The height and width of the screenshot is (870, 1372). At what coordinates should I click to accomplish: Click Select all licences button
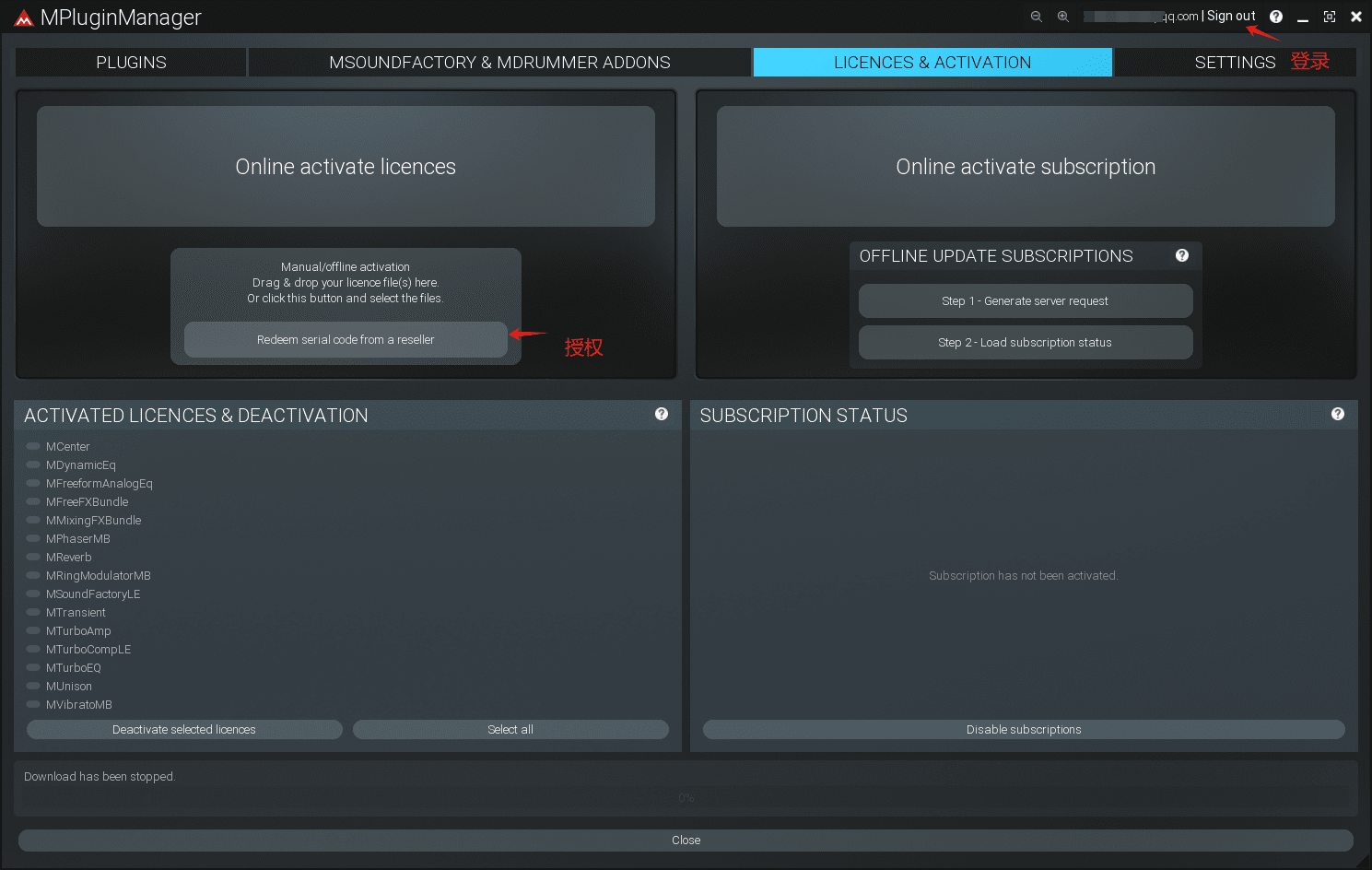(x=510, y=729)
